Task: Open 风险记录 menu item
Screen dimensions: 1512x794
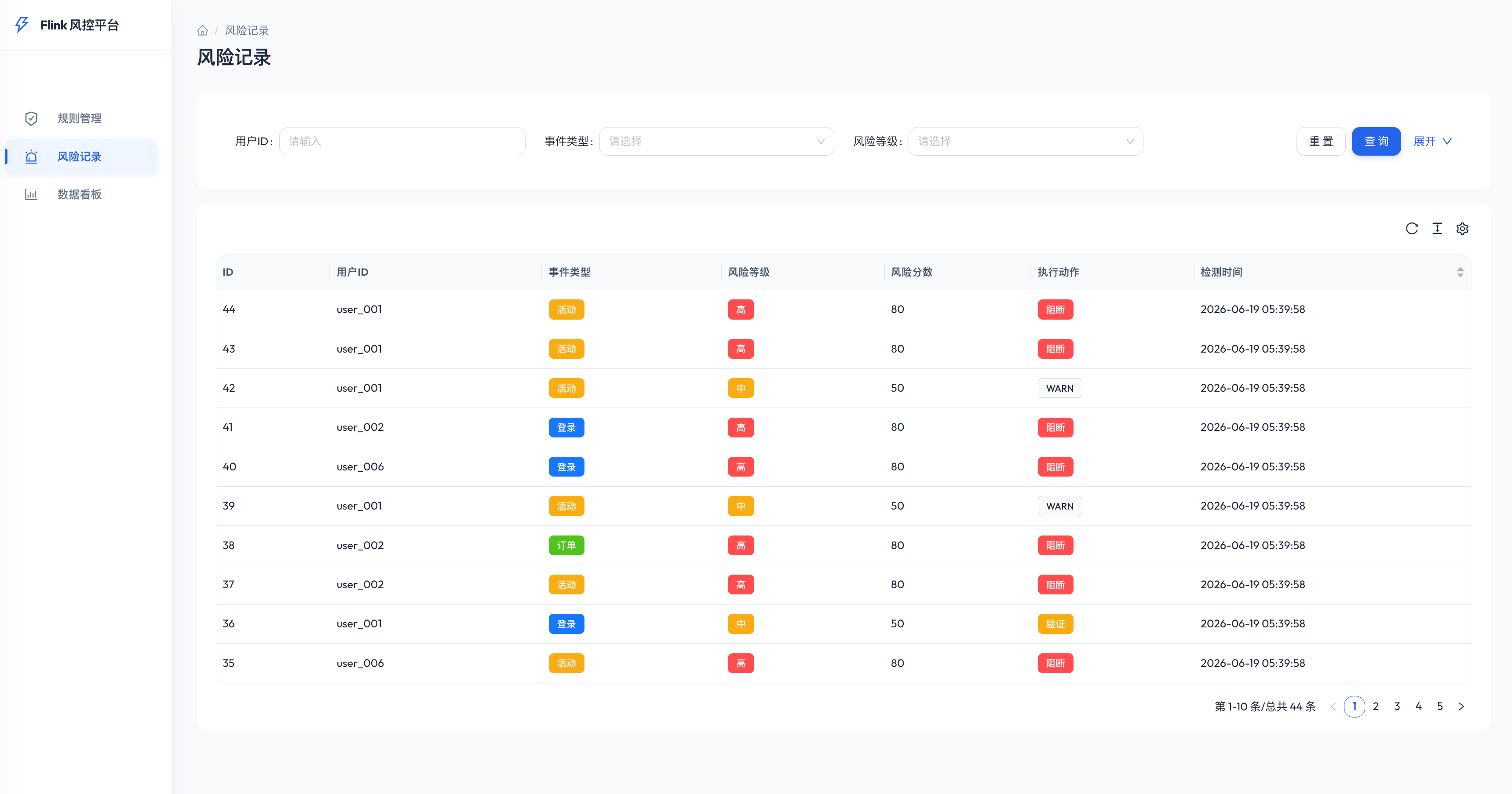Action: (81, 157)
